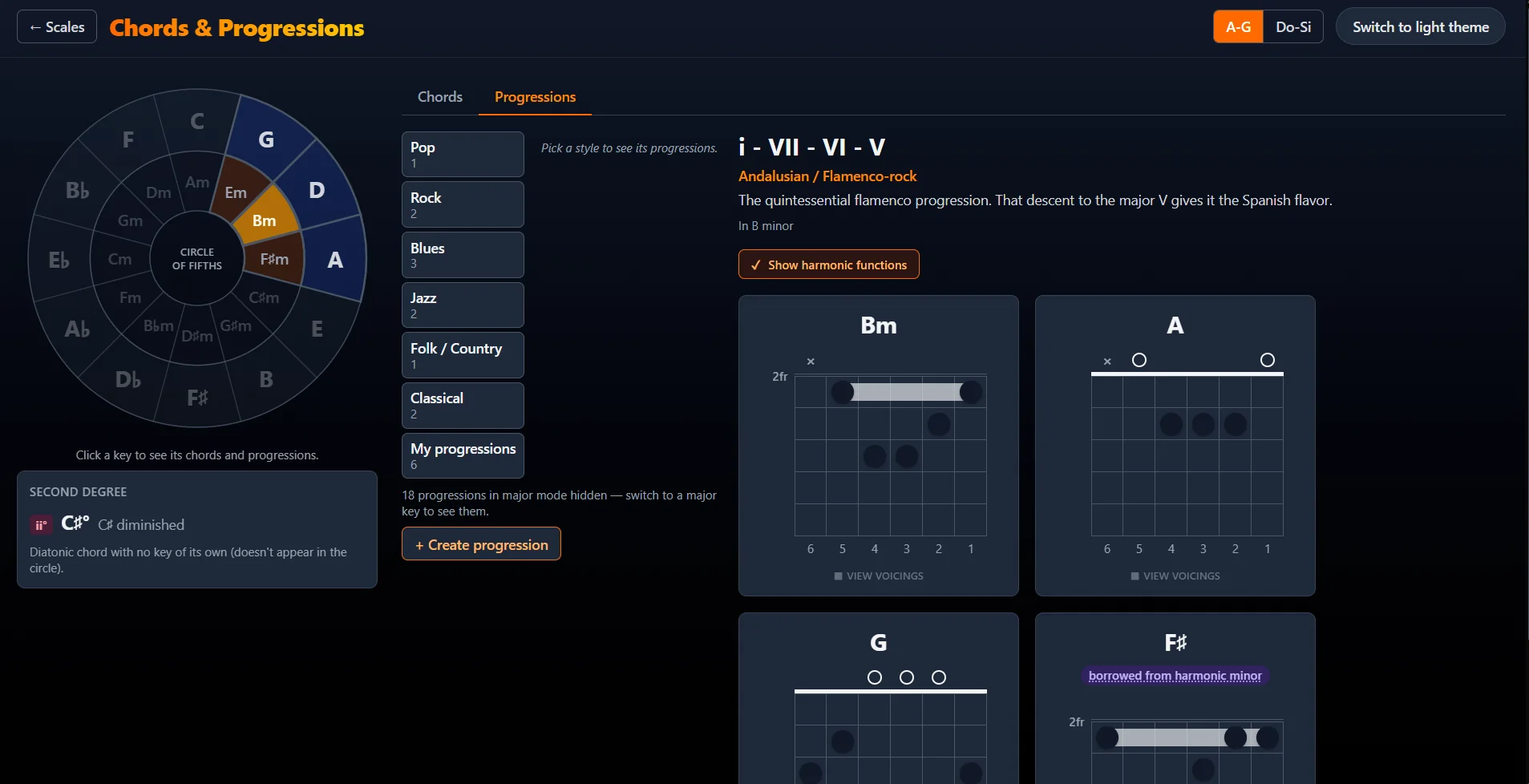The image size is (1529, 784).
Task: Click 'Andalusian / Flamenco-rock' subtitle
Action: click(x=827, y=176)
